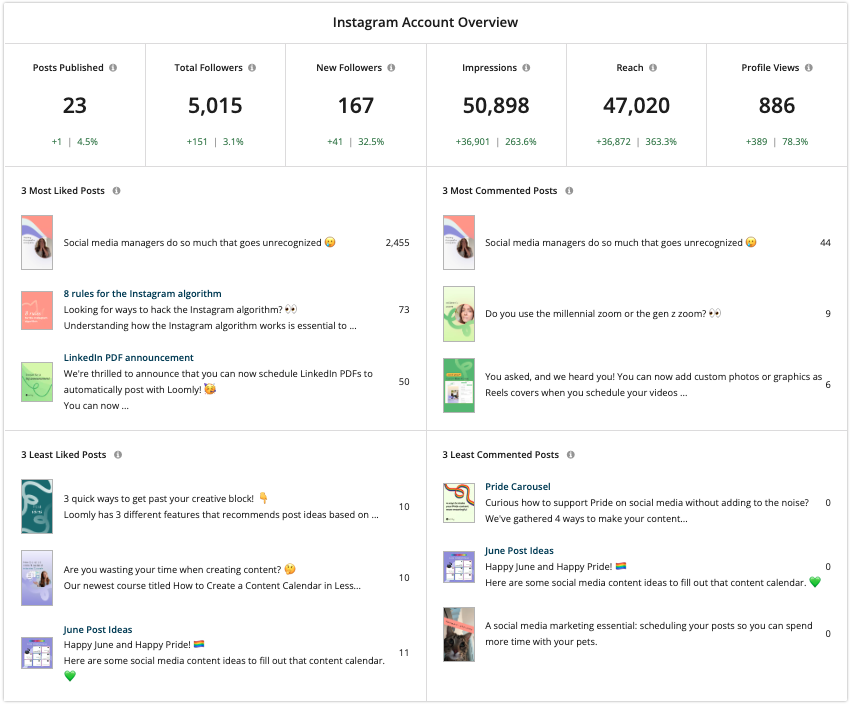Open the Pride Carousel post link
This screenshot has width=854, height=707.
518,486
